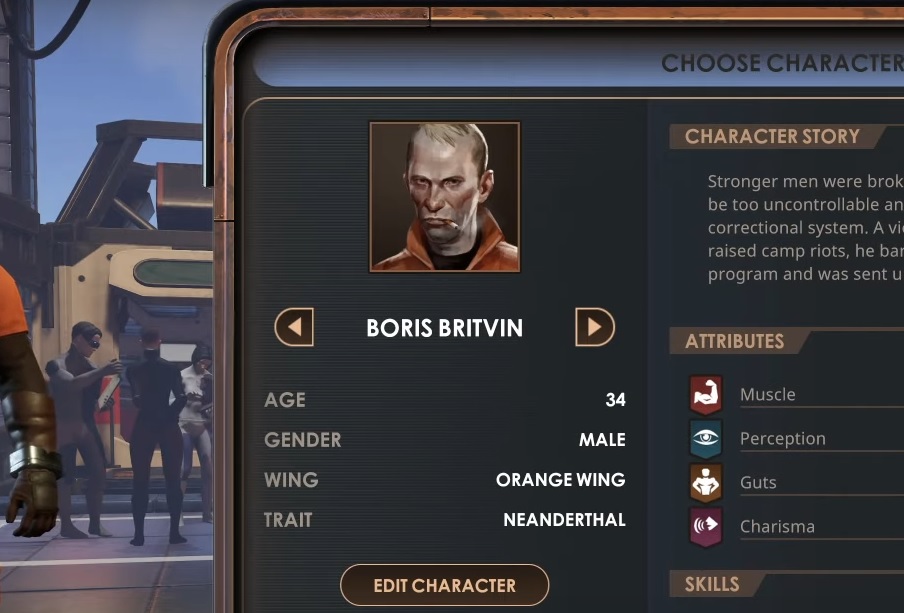Viewport: 904px width, 613px height.
Task: Click the Orange Wing value
Action: click(560, 480)
